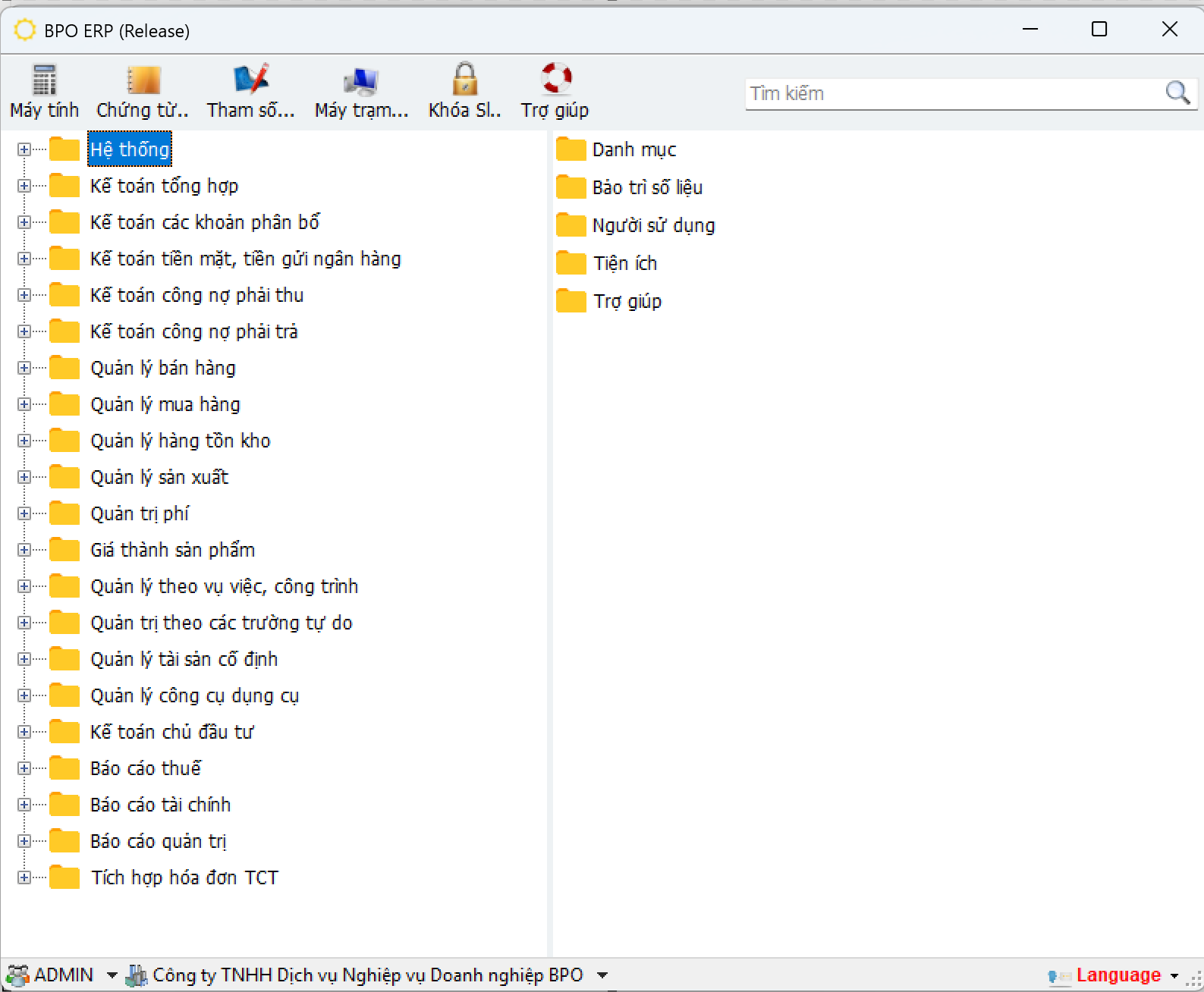Select Quản lý hàng tồn kho
The image size is (1204, 992).
180,441
